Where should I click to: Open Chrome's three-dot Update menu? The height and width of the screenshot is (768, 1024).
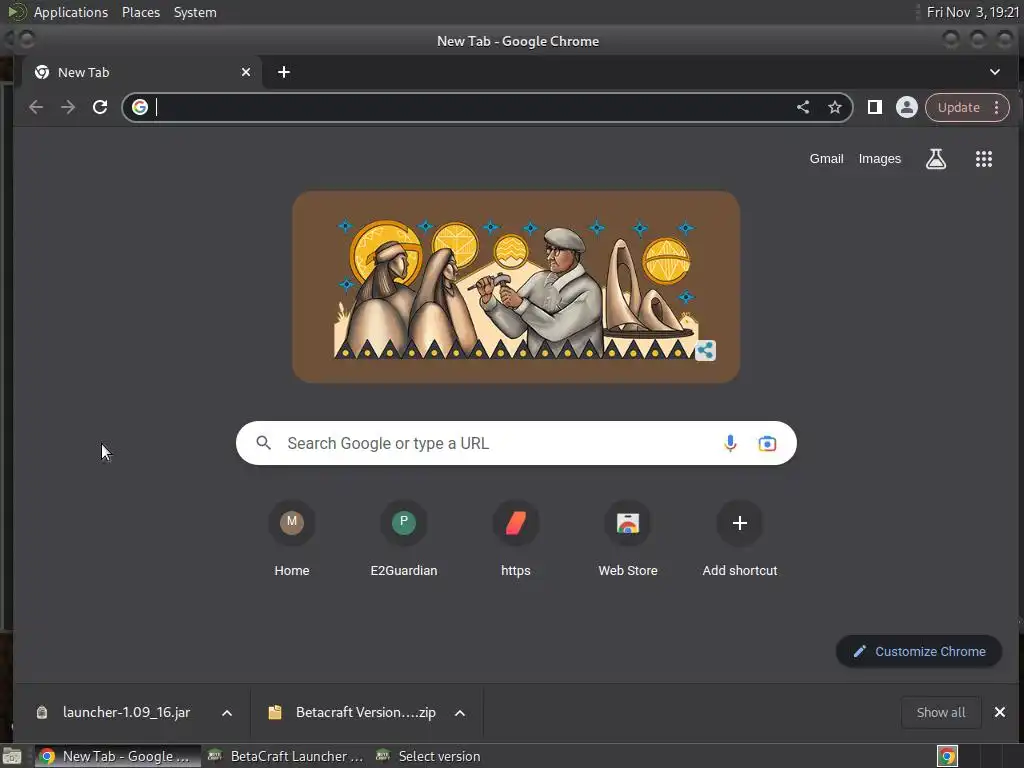coord(997,107)
